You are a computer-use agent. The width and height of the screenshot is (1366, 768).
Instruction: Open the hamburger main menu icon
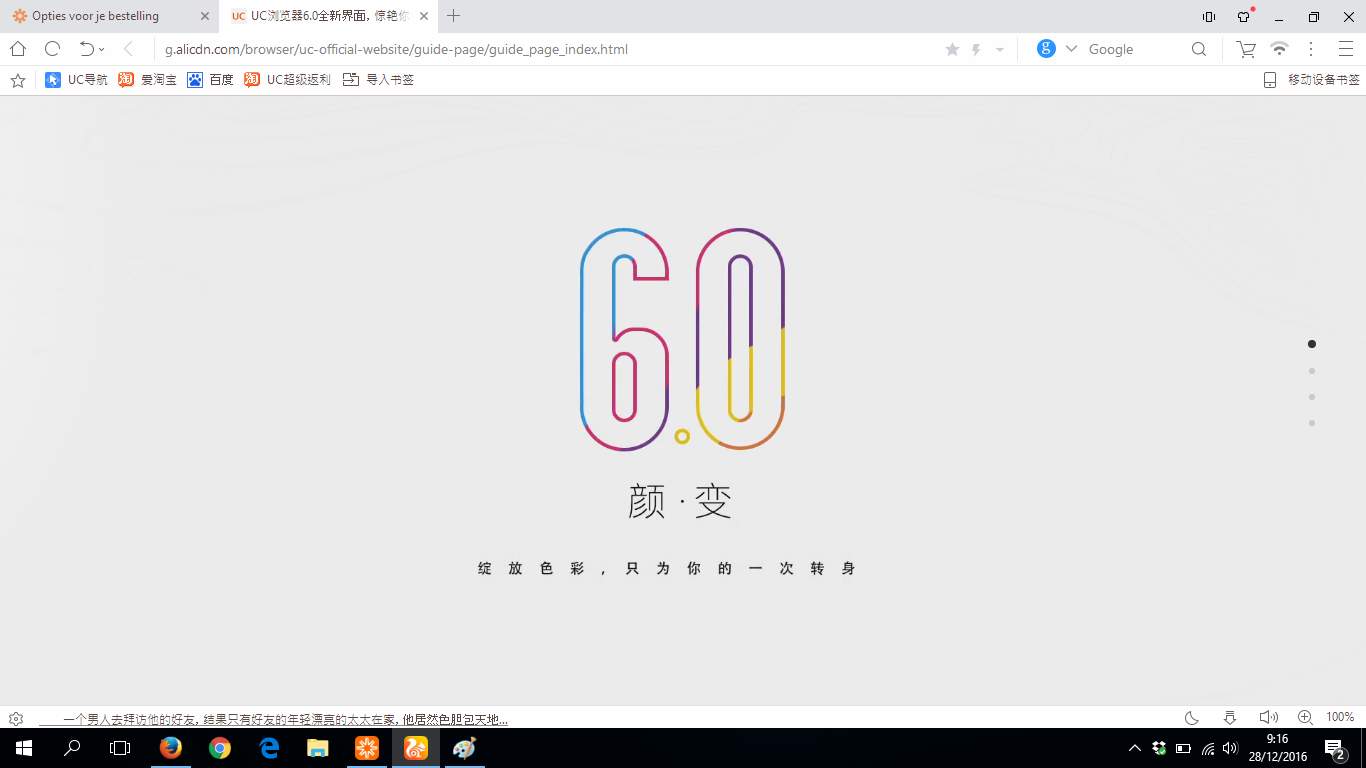(x=1345, y=49)
